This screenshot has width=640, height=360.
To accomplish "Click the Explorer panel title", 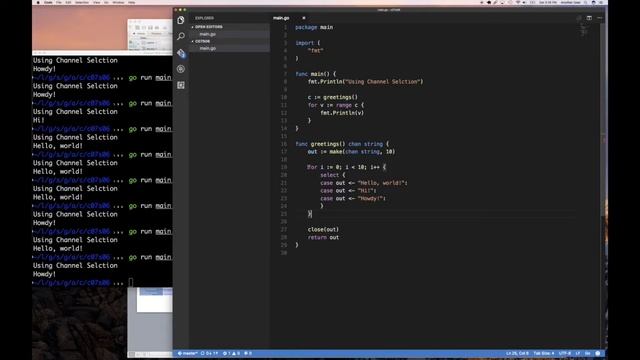I will pyautogui.click(x=204, y=18).
